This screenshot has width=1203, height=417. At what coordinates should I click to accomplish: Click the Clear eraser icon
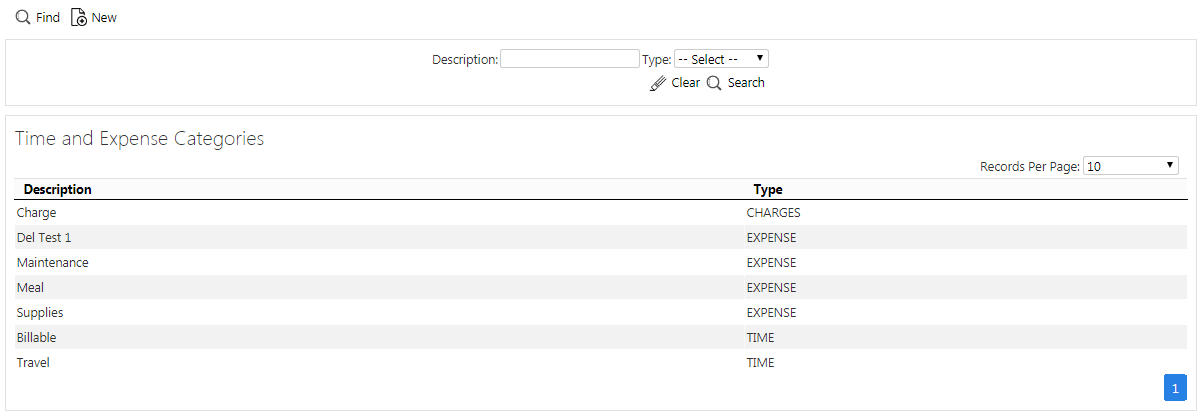pyautogui.click(x=657, y=83)
